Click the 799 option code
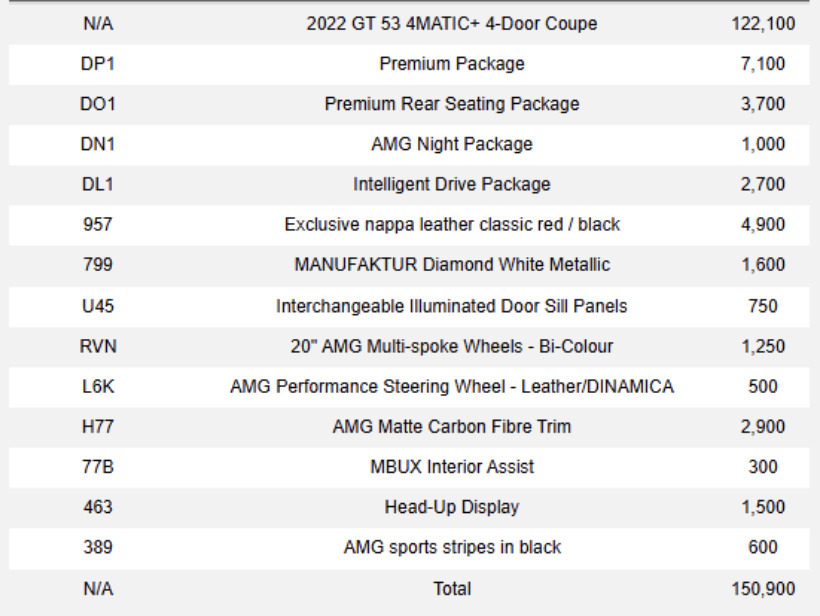Image resolution: width=820 pixels, height=616 pixels. (x=98, y=265)
